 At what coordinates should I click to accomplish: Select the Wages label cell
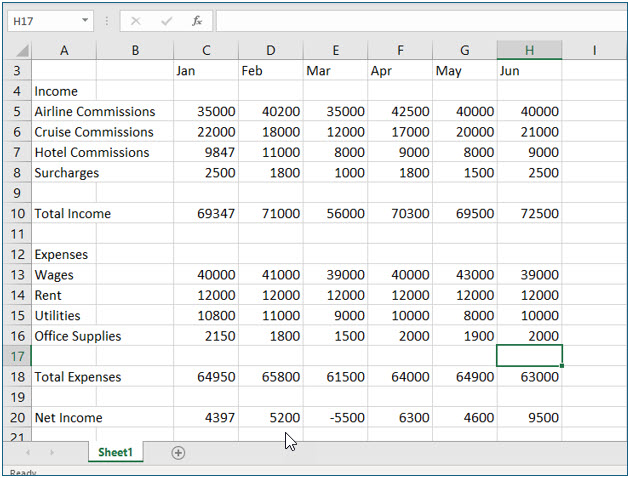tap(64, 274)
